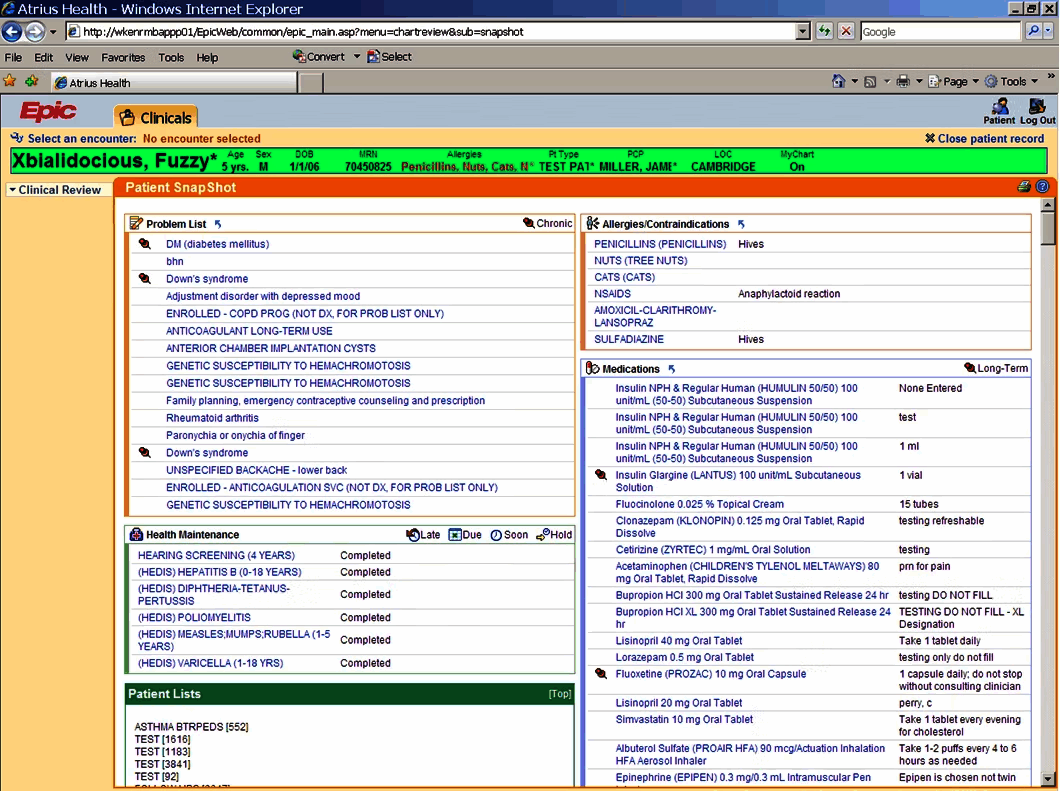The image size is (1060, 791).
Task: Click the Stop loading red X icon
Action: (846, 31)
